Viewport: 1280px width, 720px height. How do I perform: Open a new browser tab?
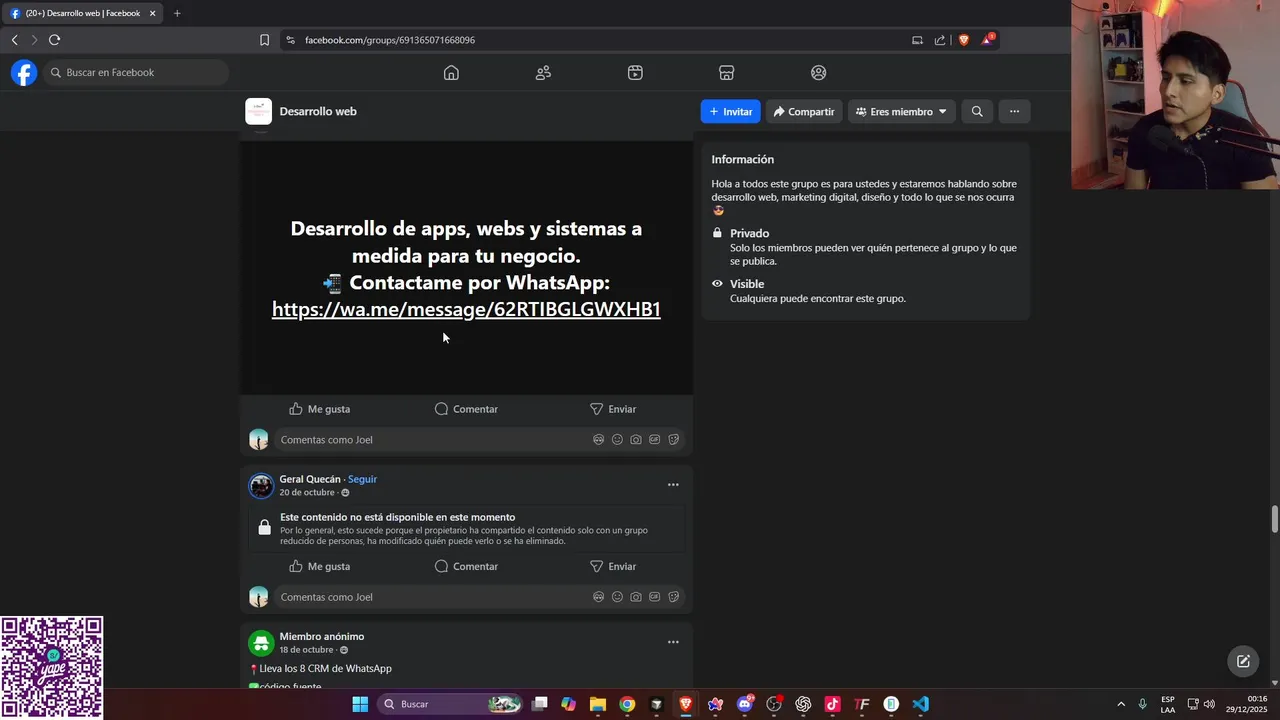[177, 13]
